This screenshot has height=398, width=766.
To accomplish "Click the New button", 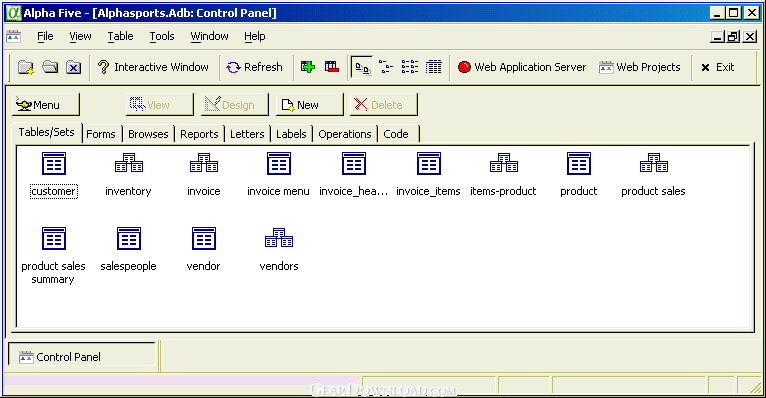I will pos(309,105).
